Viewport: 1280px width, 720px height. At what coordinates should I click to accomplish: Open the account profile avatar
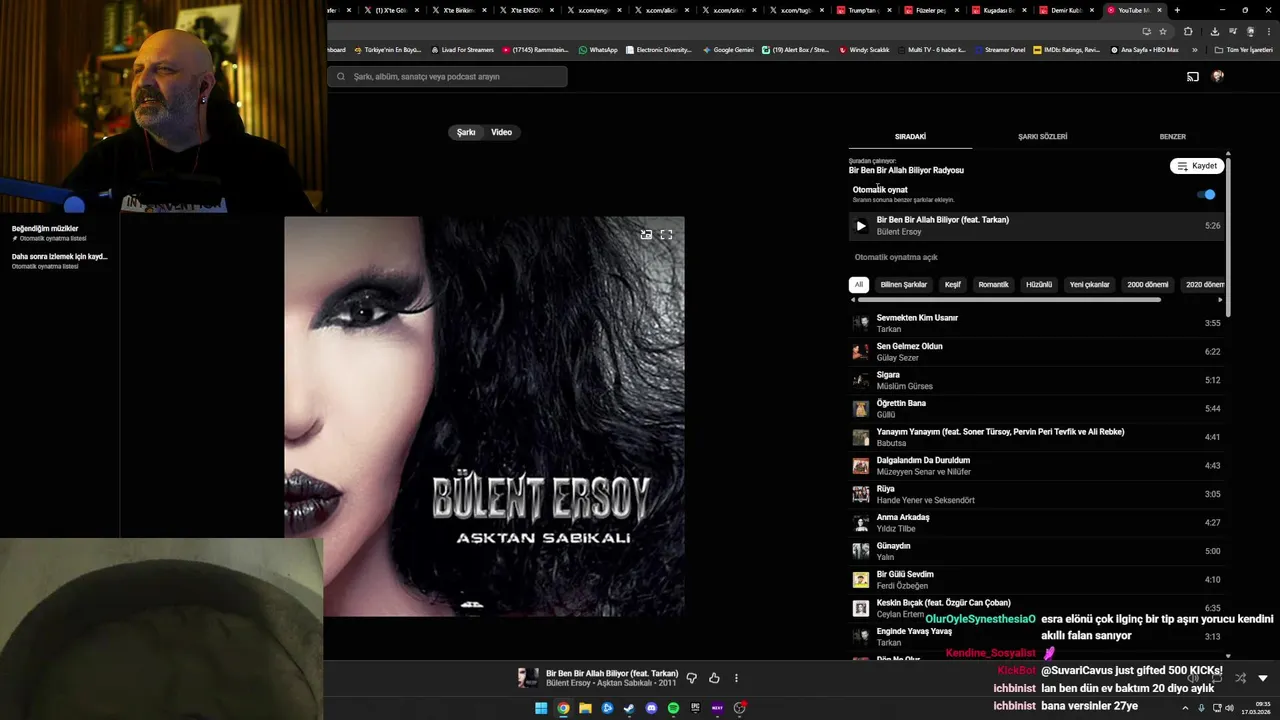pos(1217,76)
